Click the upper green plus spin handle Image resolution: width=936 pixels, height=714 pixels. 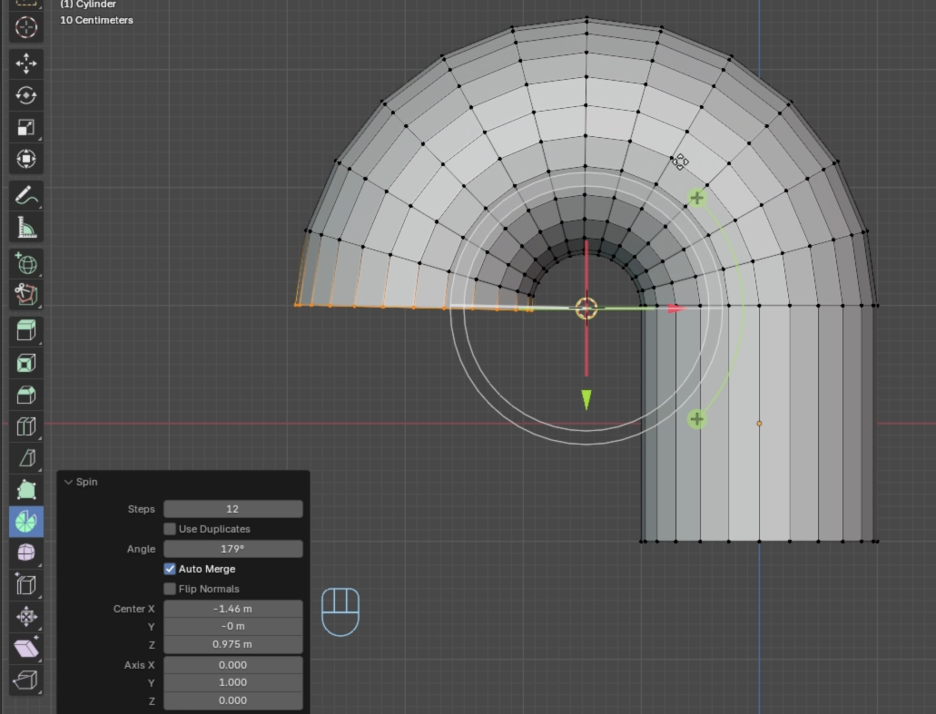click(x=697, y=198)
